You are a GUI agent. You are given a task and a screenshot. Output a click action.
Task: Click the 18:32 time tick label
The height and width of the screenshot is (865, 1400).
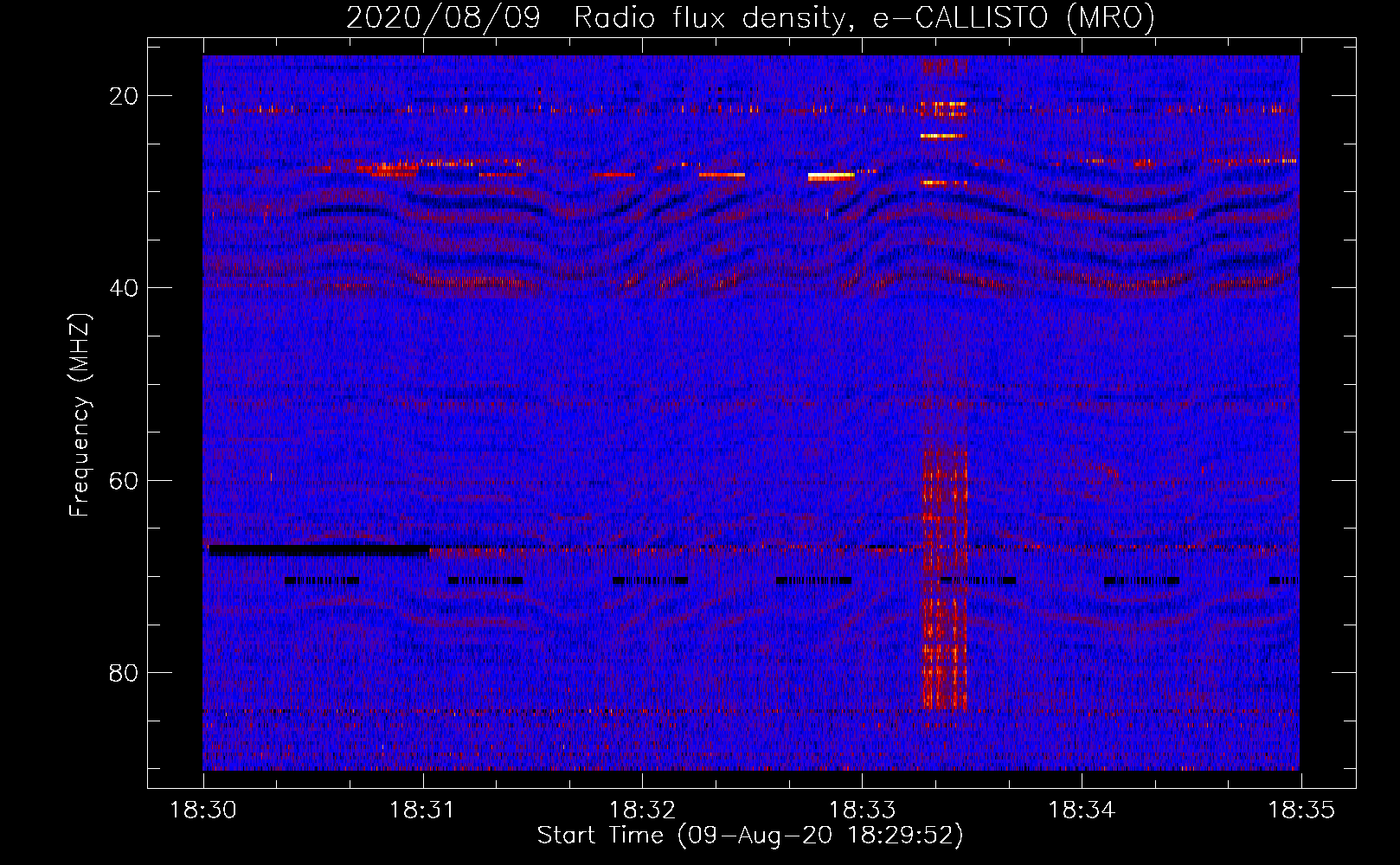tap(642, 811)
